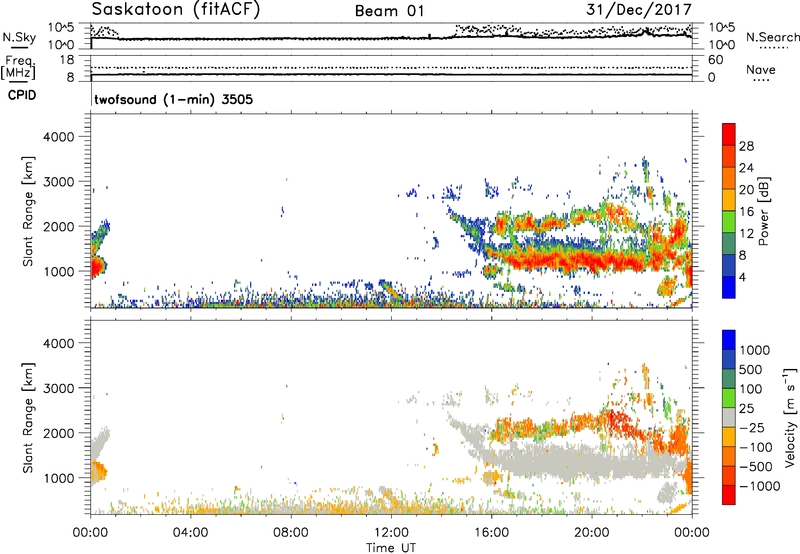Viewport: 800px width, 554px height.
Task: Click the "28" value on the power scale
Action: tap(746, 146)
